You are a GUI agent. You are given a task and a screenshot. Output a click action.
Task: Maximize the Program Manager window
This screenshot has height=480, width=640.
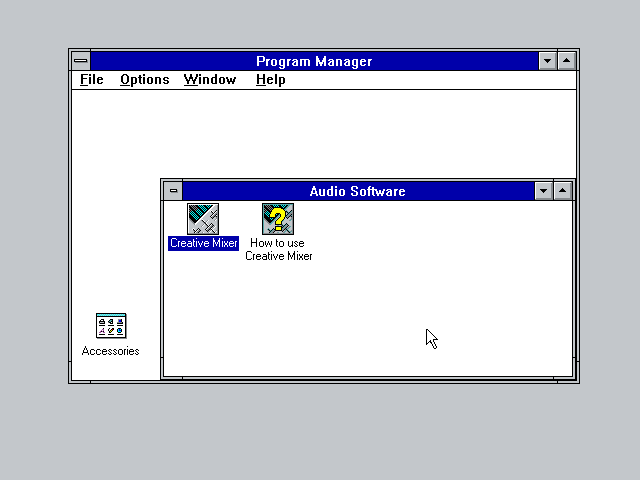click(567, 61)
